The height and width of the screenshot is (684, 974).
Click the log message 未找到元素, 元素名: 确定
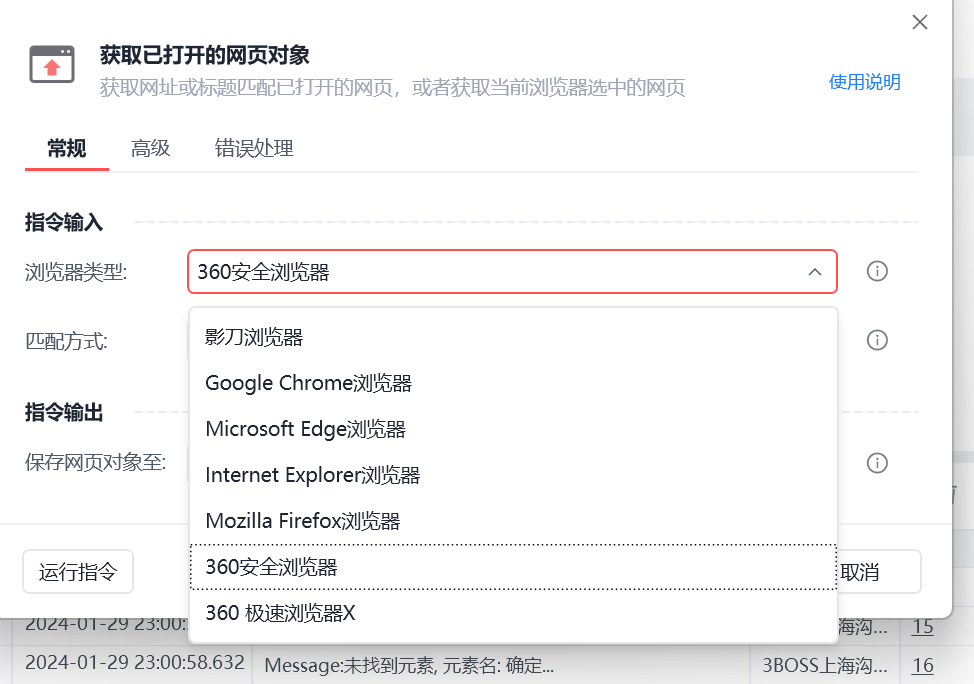click(x=409, y=665)
